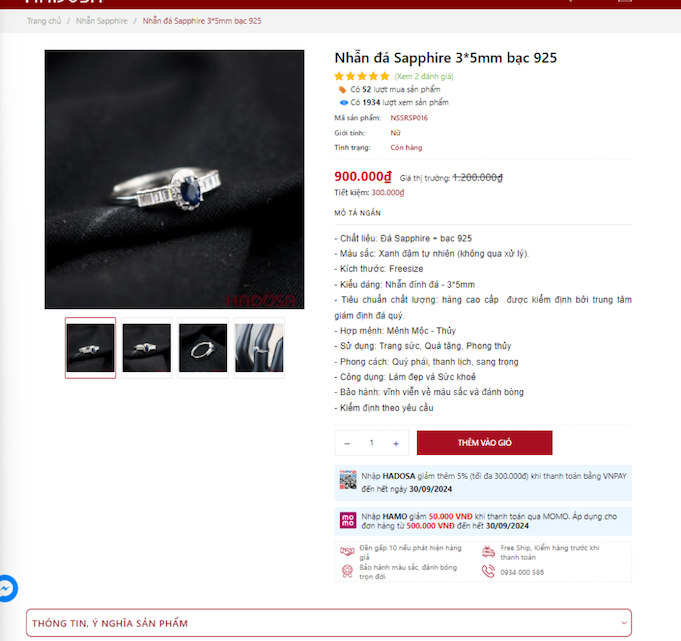Screen dimensions: 681x641
Task: Go to Trang chủ breadcrumb
Action: 44,21
